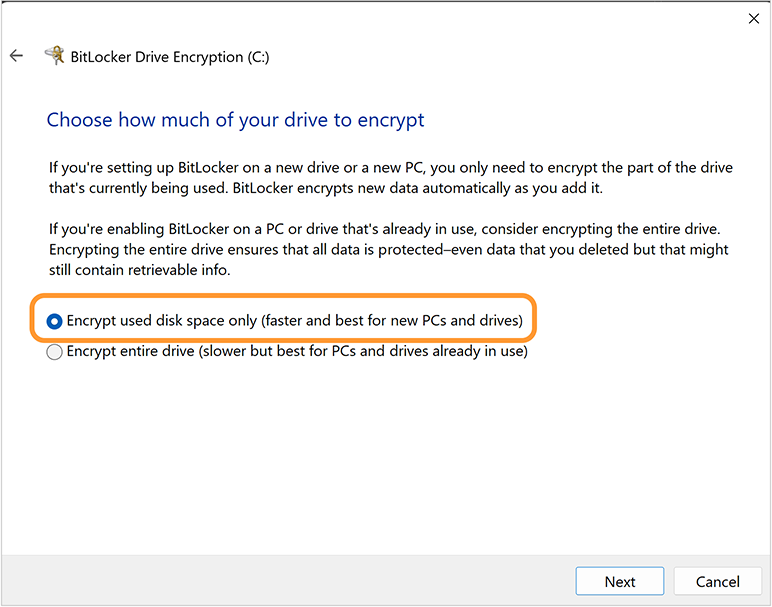Go back using the back arrow
The height and width of the screenshot is (607, 772).
pyautogui.click(x=16, y=56)
